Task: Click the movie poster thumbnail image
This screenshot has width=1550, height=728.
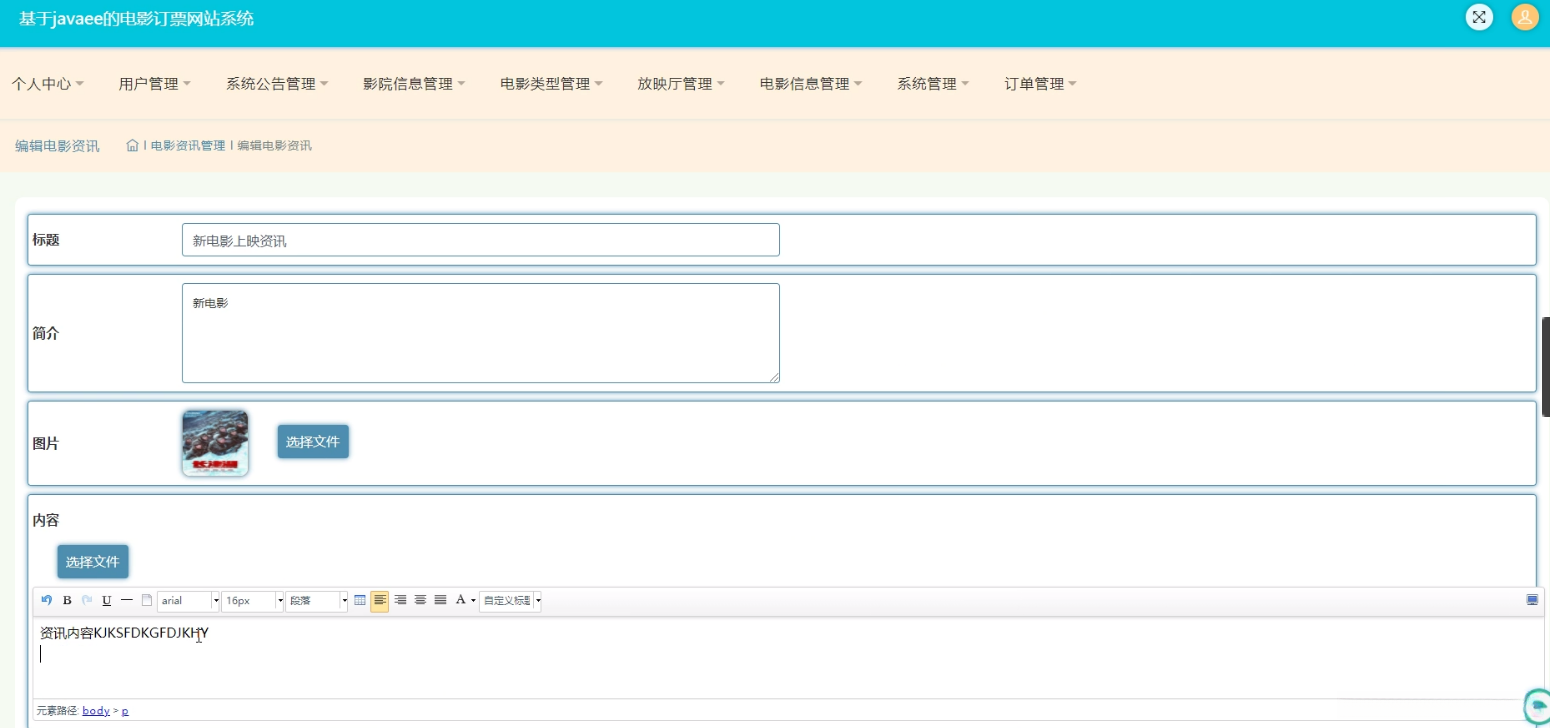Action: (215, 443)
